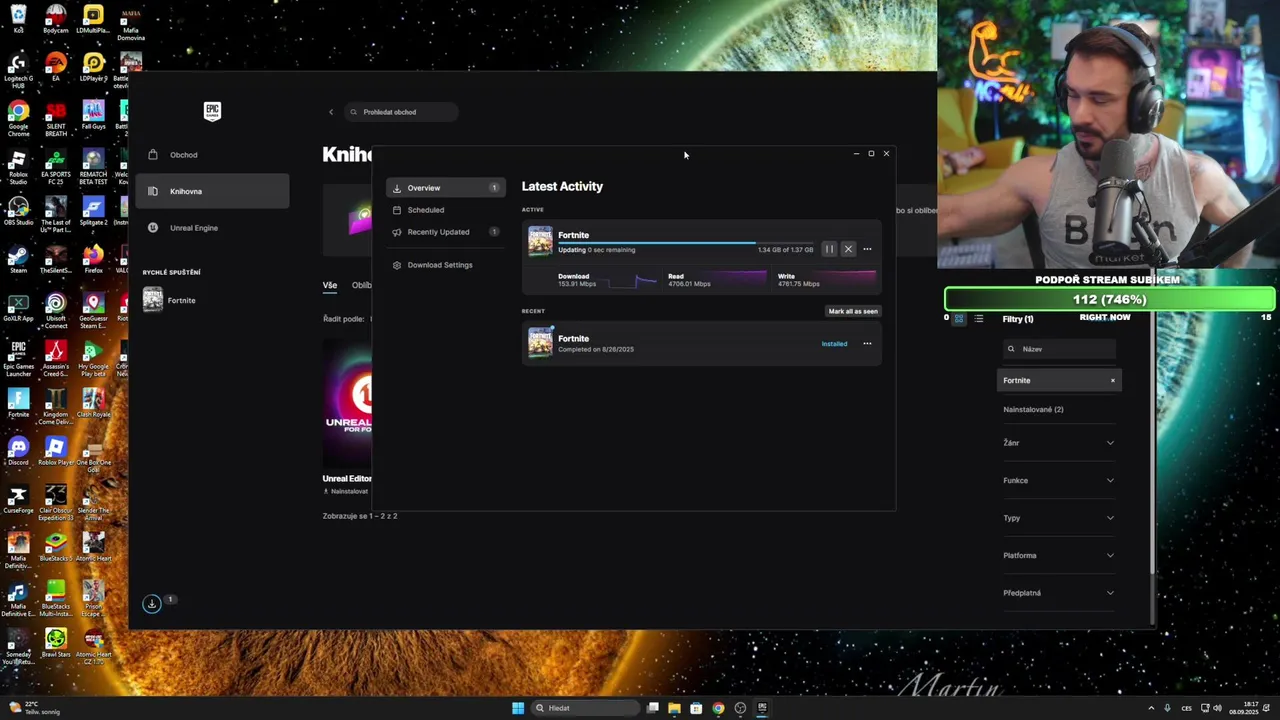
Task: Go back using the launcher back arrow
Action: [331, 112]
